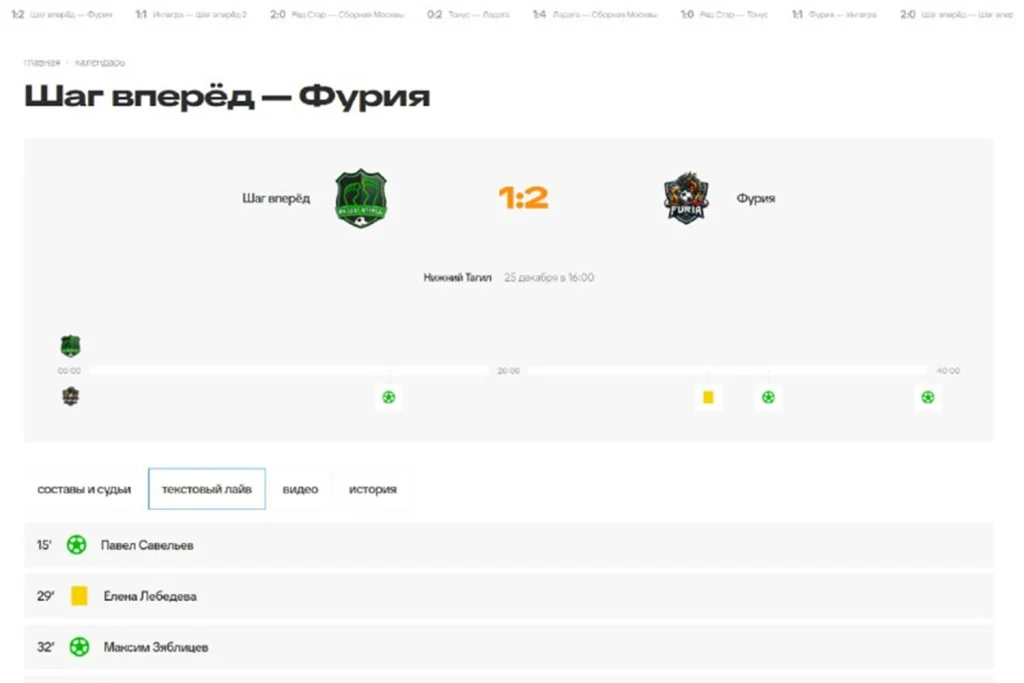Open ticker result 1:2 Шаг вперёд — Фурия
1024x683 pixels.
[62, 14]
